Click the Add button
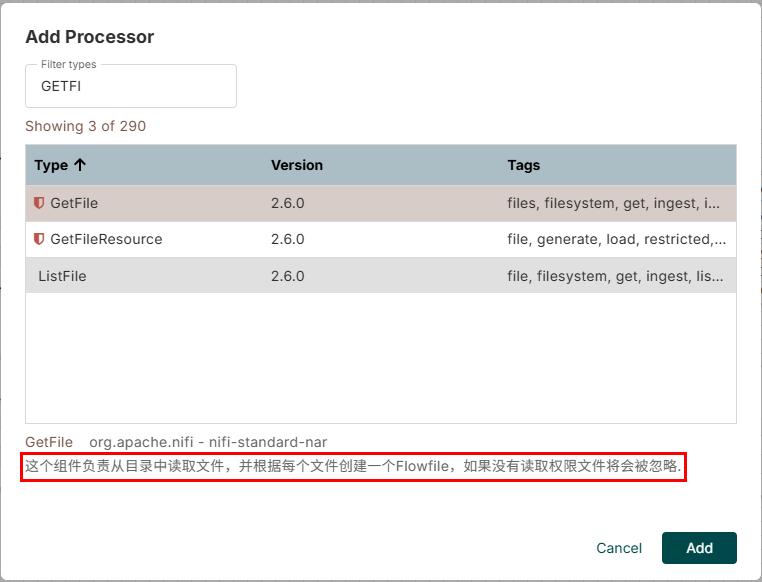 [699, 548]
